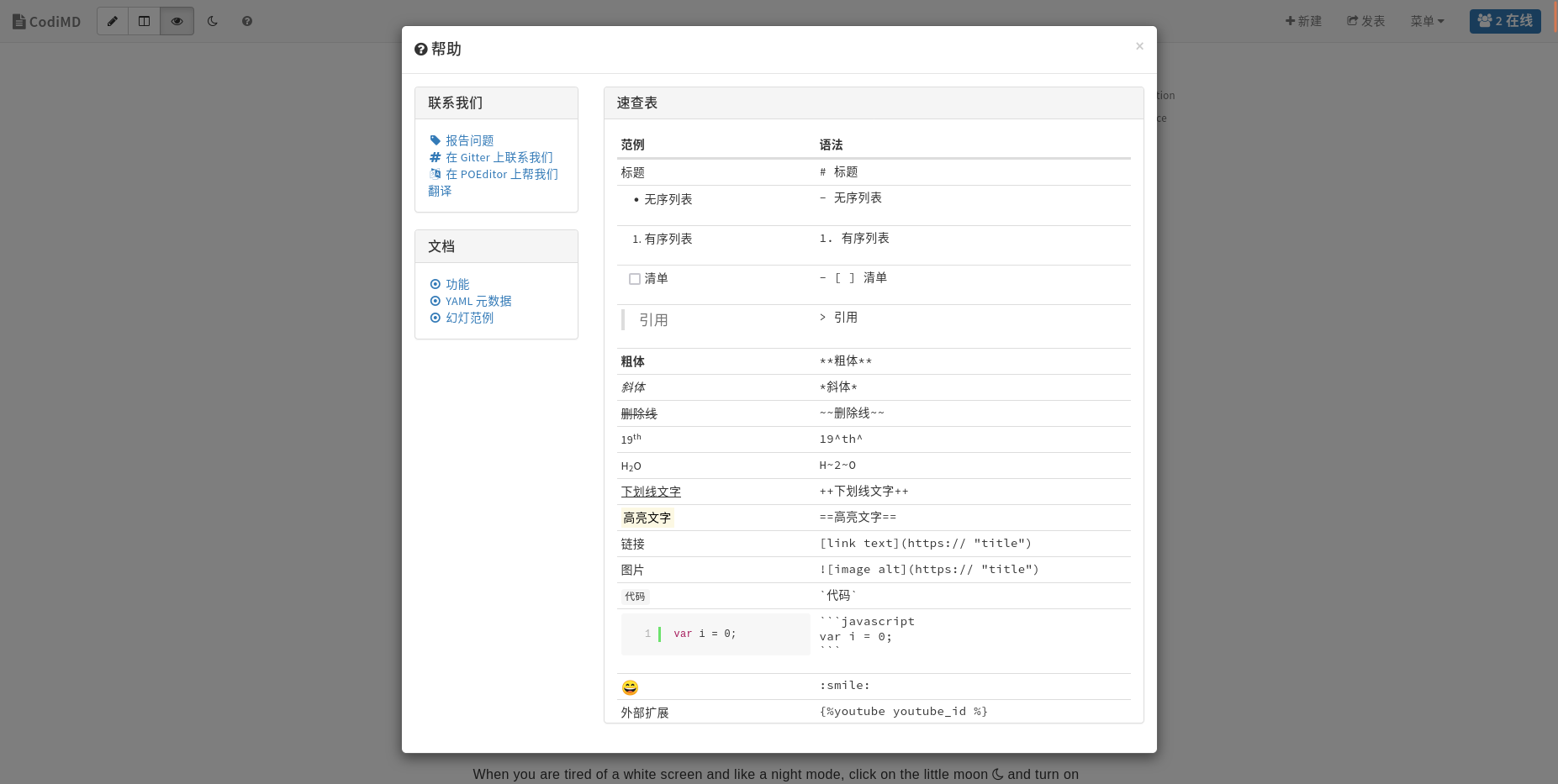Click the 高亮文字 highlighted example
Image resolution: width=1558 pixels, height=784 pixels.
647,518
